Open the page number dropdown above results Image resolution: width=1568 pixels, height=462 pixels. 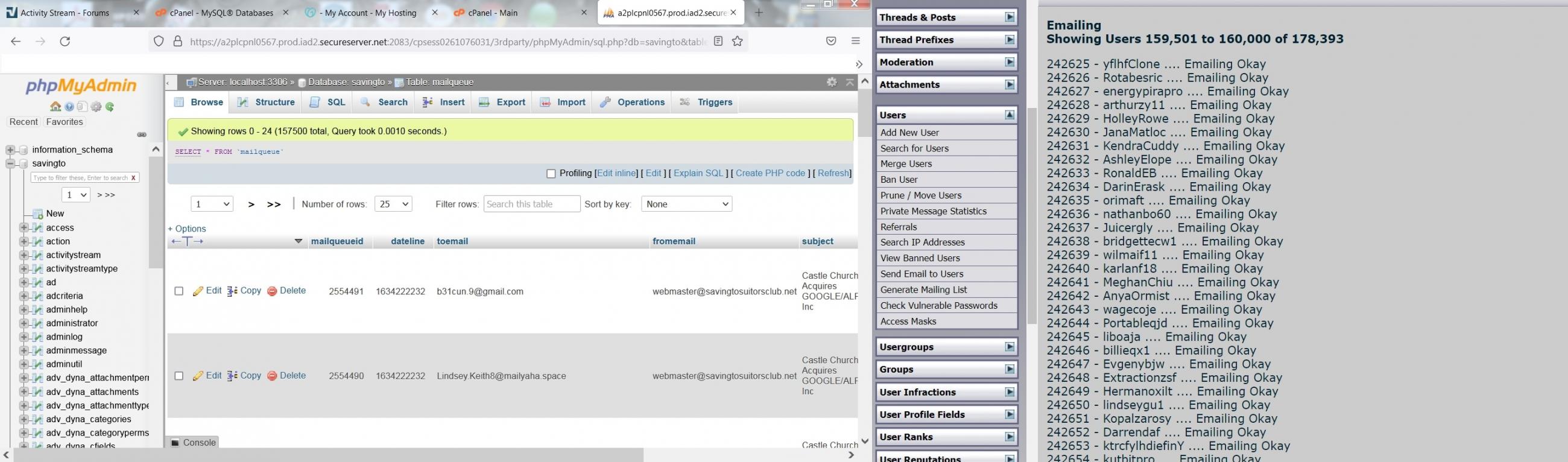[x=212, y=204]
